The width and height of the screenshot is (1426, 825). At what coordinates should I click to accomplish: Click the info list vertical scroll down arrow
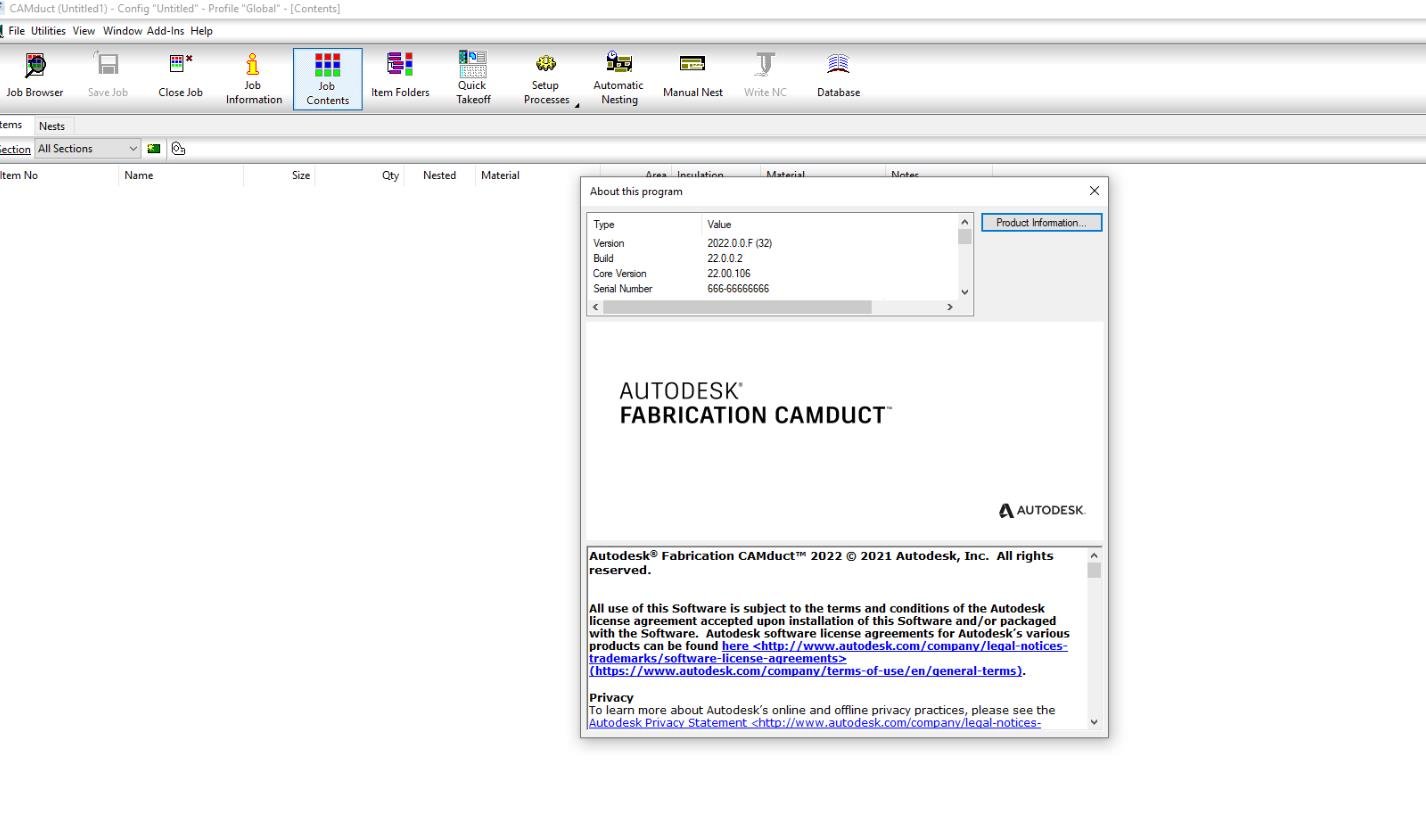[x=965, y=292]
